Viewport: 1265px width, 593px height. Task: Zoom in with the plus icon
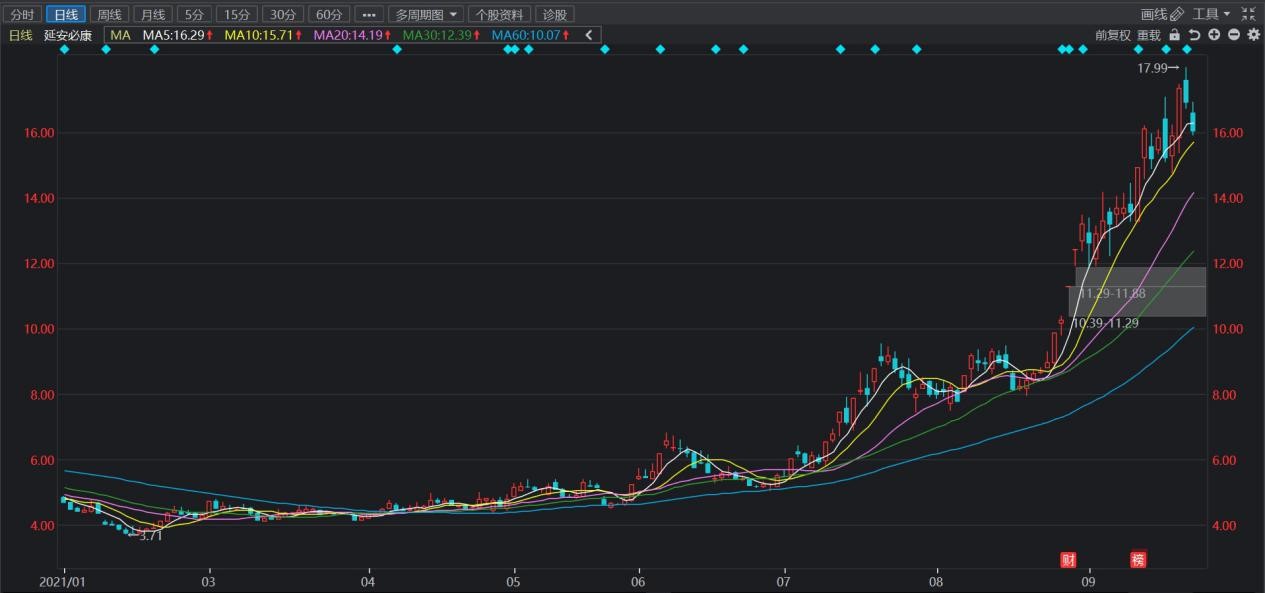(x=1214, y=35)
